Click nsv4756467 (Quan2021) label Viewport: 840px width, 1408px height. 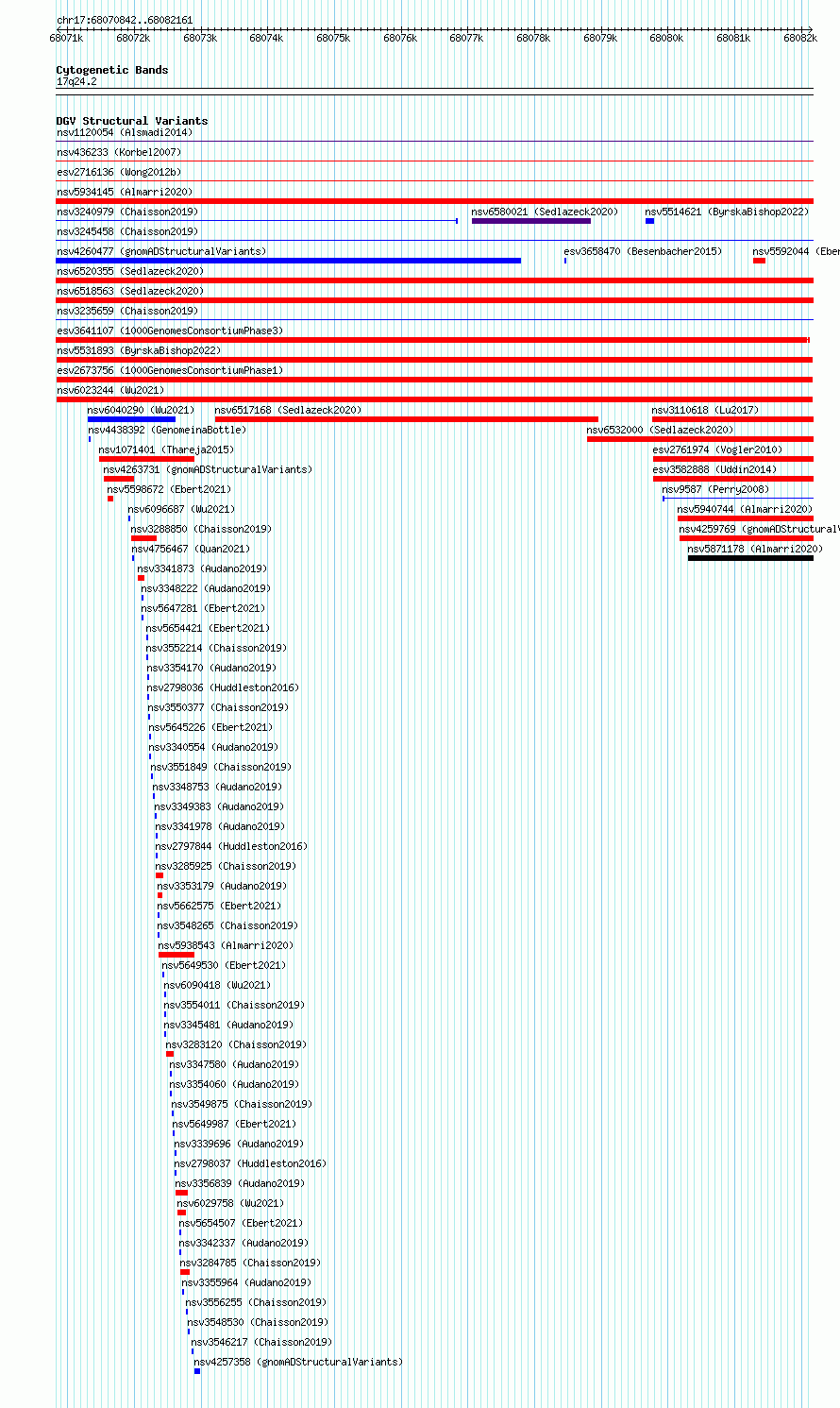click(x=192, y=549)
